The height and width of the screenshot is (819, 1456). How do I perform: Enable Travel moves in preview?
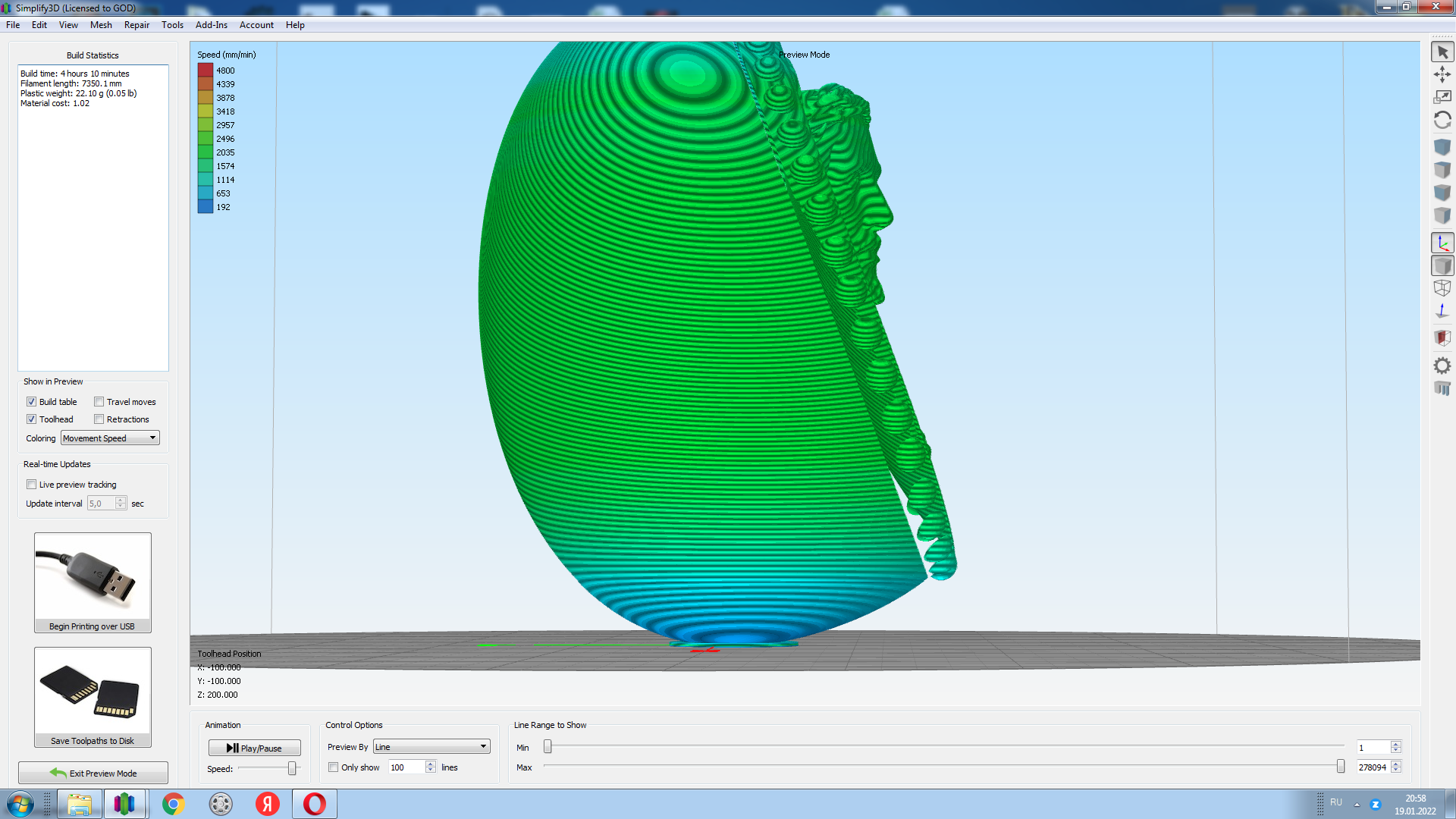[99, 402]
